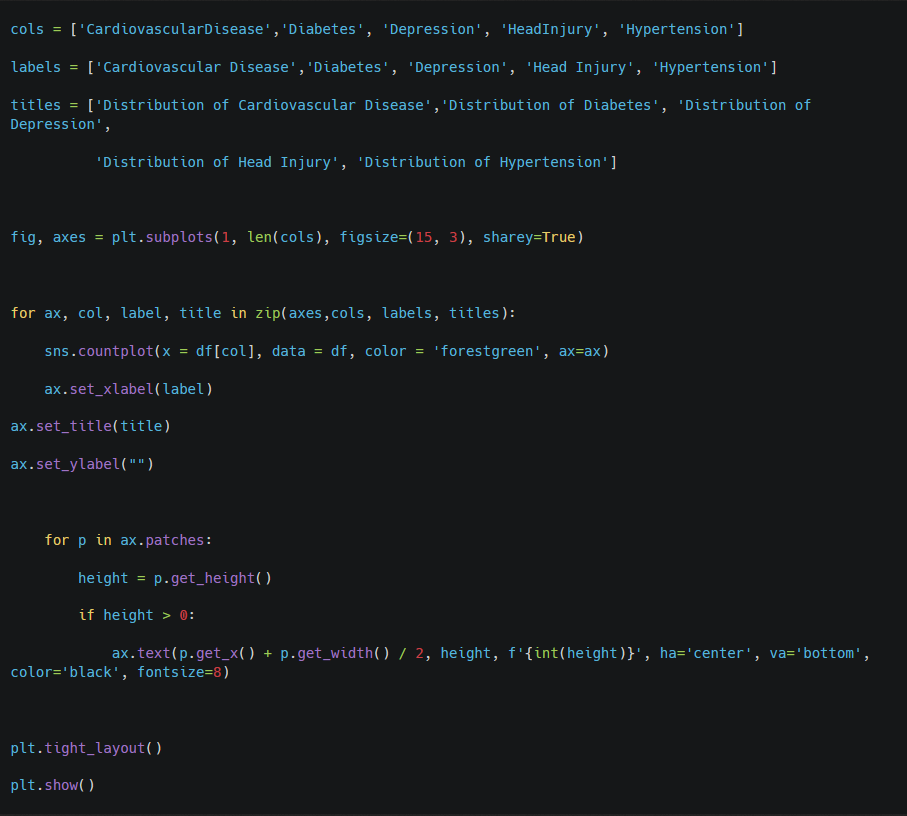Click the sns.countplot method call
This screenshot has width=907, height=816.
(99, 352)
